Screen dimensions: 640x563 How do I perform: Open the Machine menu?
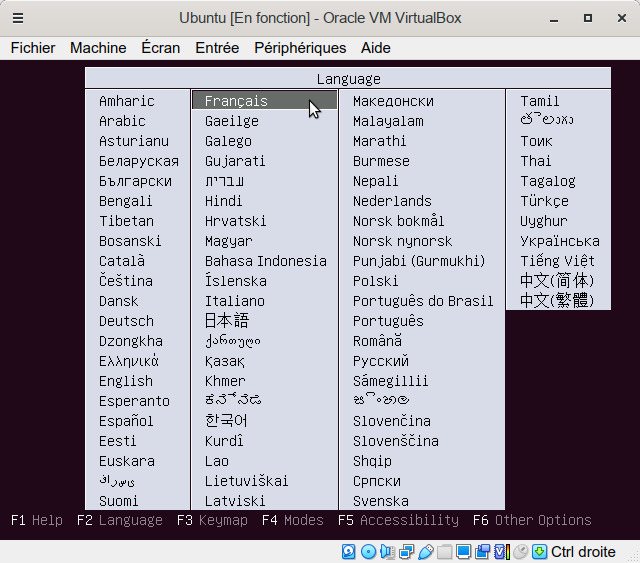tap(98, 48)
